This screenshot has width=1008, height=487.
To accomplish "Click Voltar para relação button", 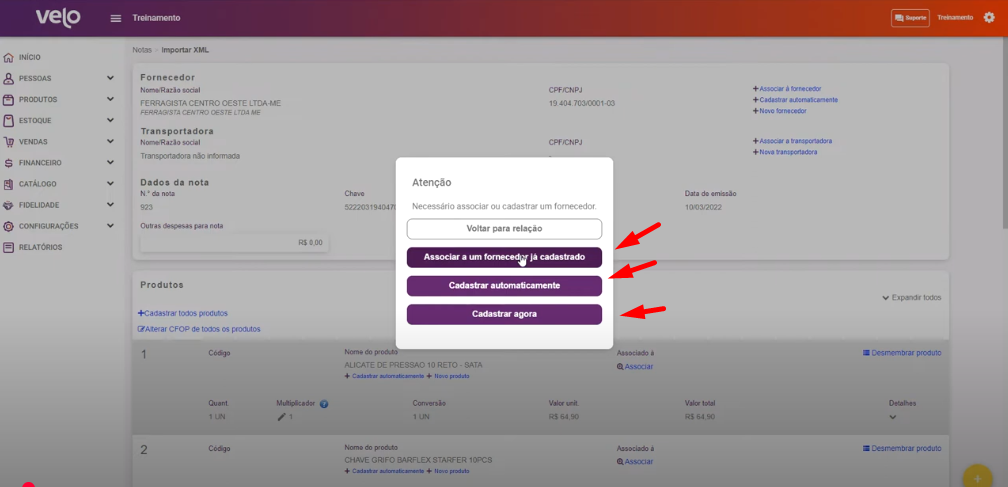I will (x=504, y=229).
